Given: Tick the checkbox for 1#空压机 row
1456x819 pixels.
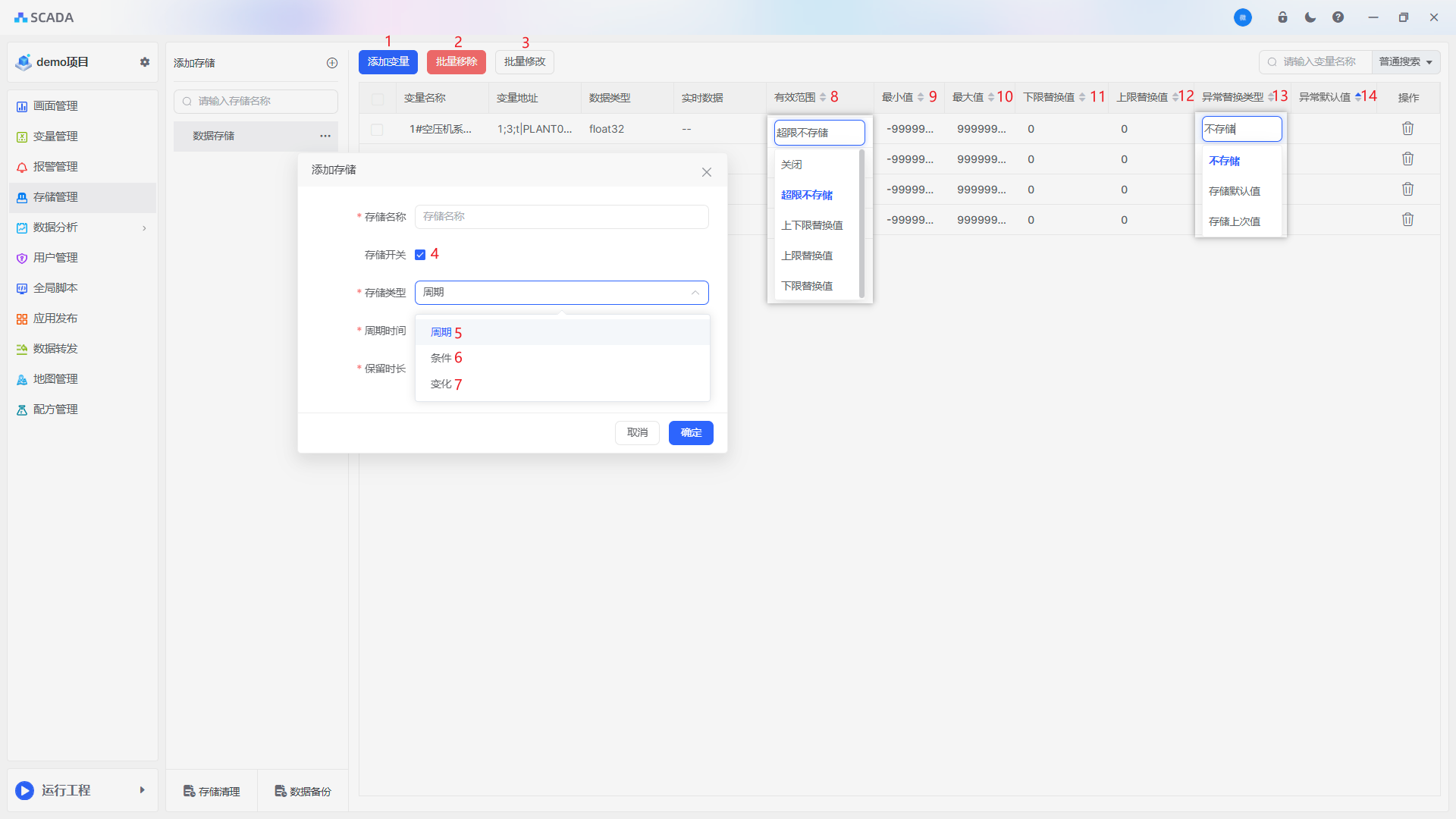Looking at the screenshot, I should [377, 130].
